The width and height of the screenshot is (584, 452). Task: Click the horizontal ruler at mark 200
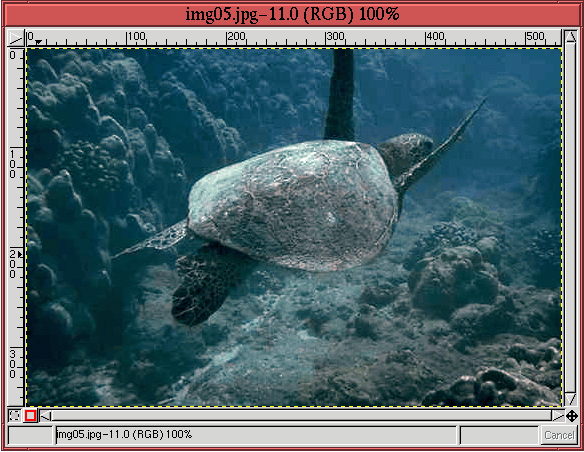(236, 37)
